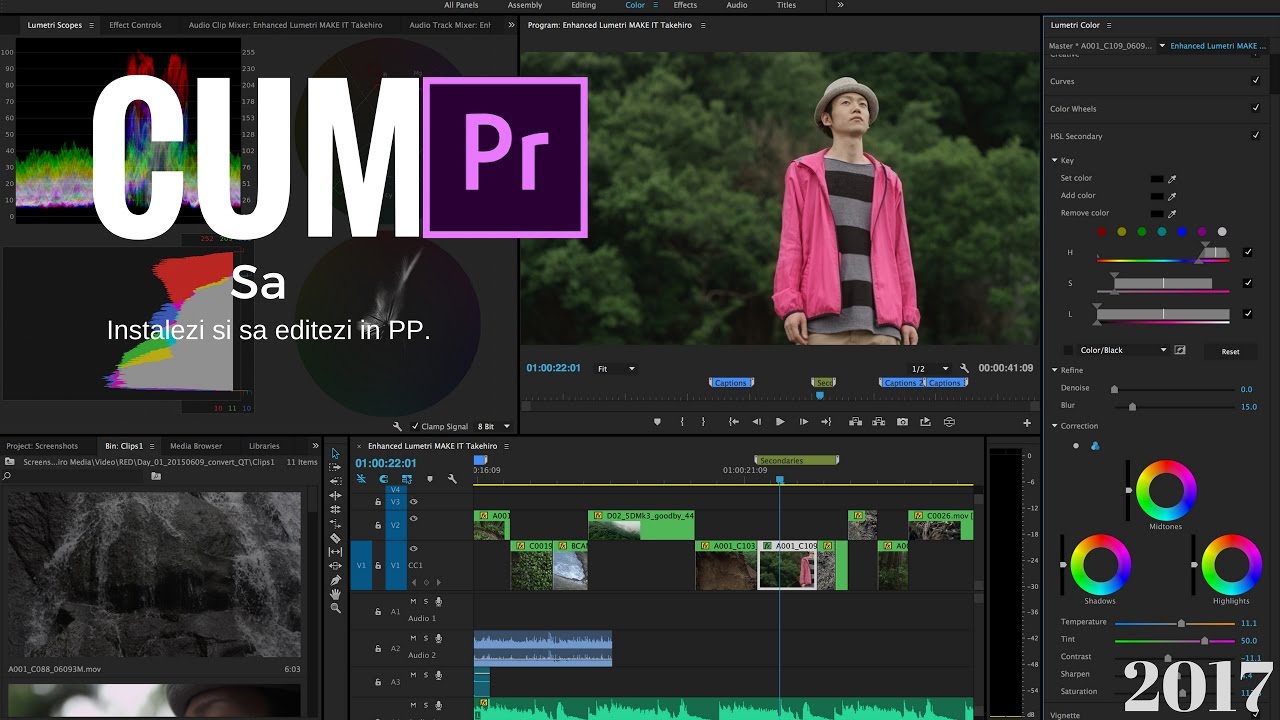Select the Pen tool

coord(335,580)
